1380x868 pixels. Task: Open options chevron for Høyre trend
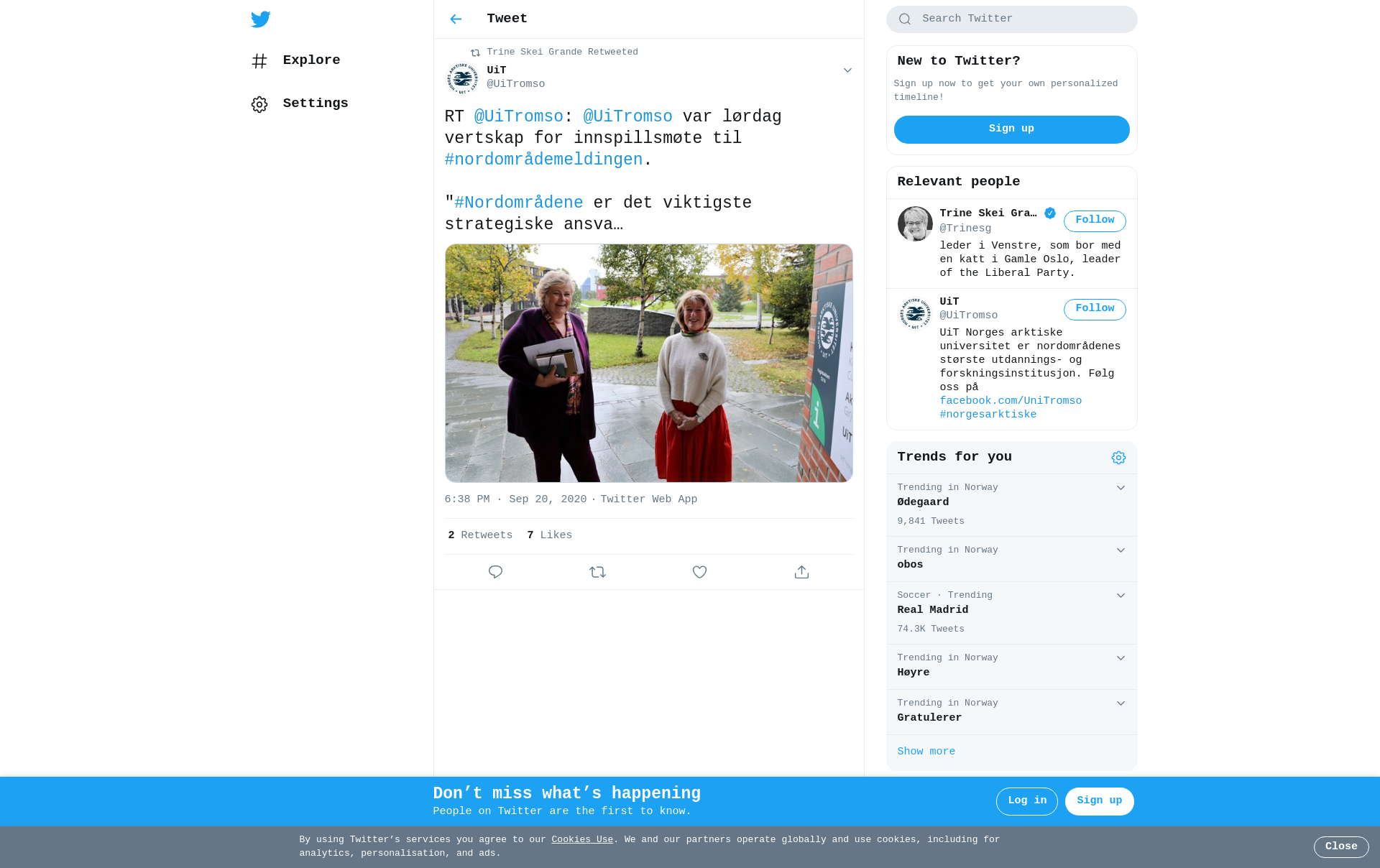1121,658
